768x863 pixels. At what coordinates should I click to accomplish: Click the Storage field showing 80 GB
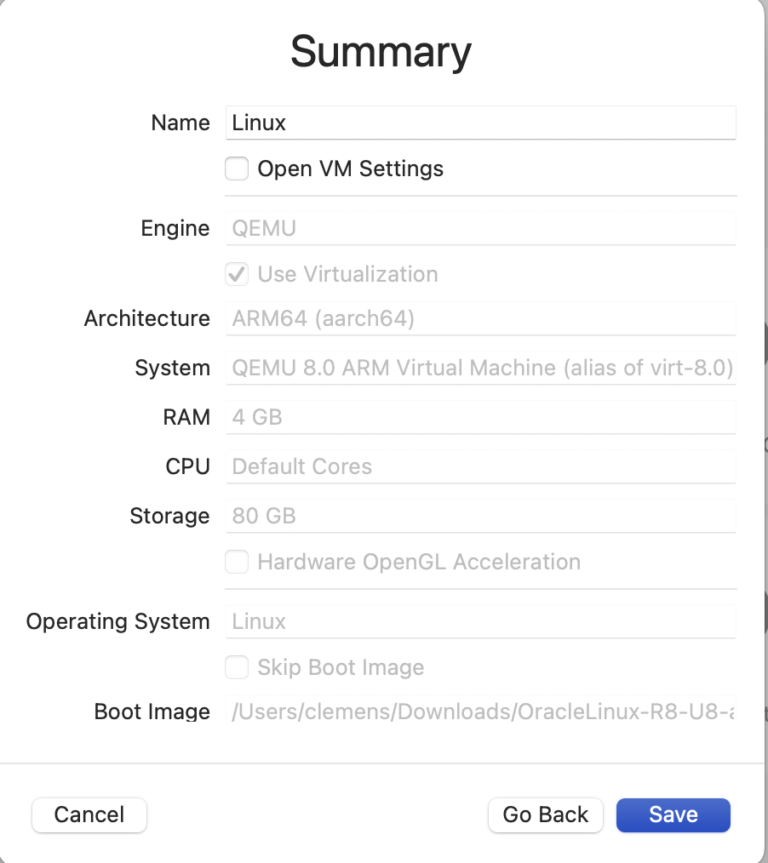(x=480, y=516)
